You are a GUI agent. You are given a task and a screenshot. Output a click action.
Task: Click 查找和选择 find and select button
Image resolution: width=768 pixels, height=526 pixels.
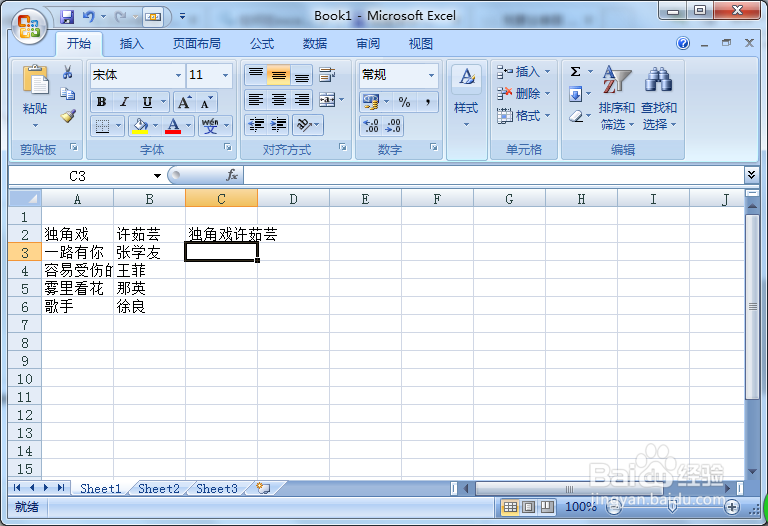659,98
